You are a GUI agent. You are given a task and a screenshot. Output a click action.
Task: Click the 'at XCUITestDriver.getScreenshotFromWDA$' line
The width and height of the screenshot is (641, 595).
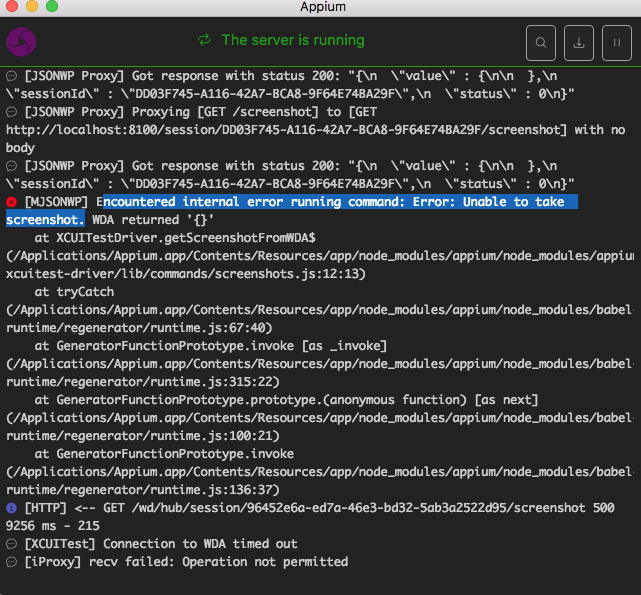tap(175, 238)
